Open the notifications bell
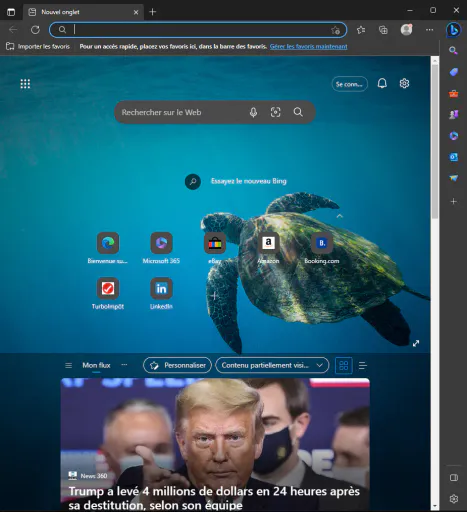Viewport: 467px width, 512px height. tap(382, 83)
